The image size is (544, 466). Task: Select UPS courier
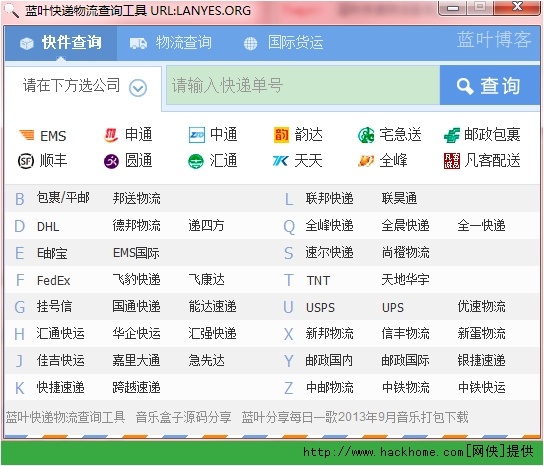click(393, 307)
